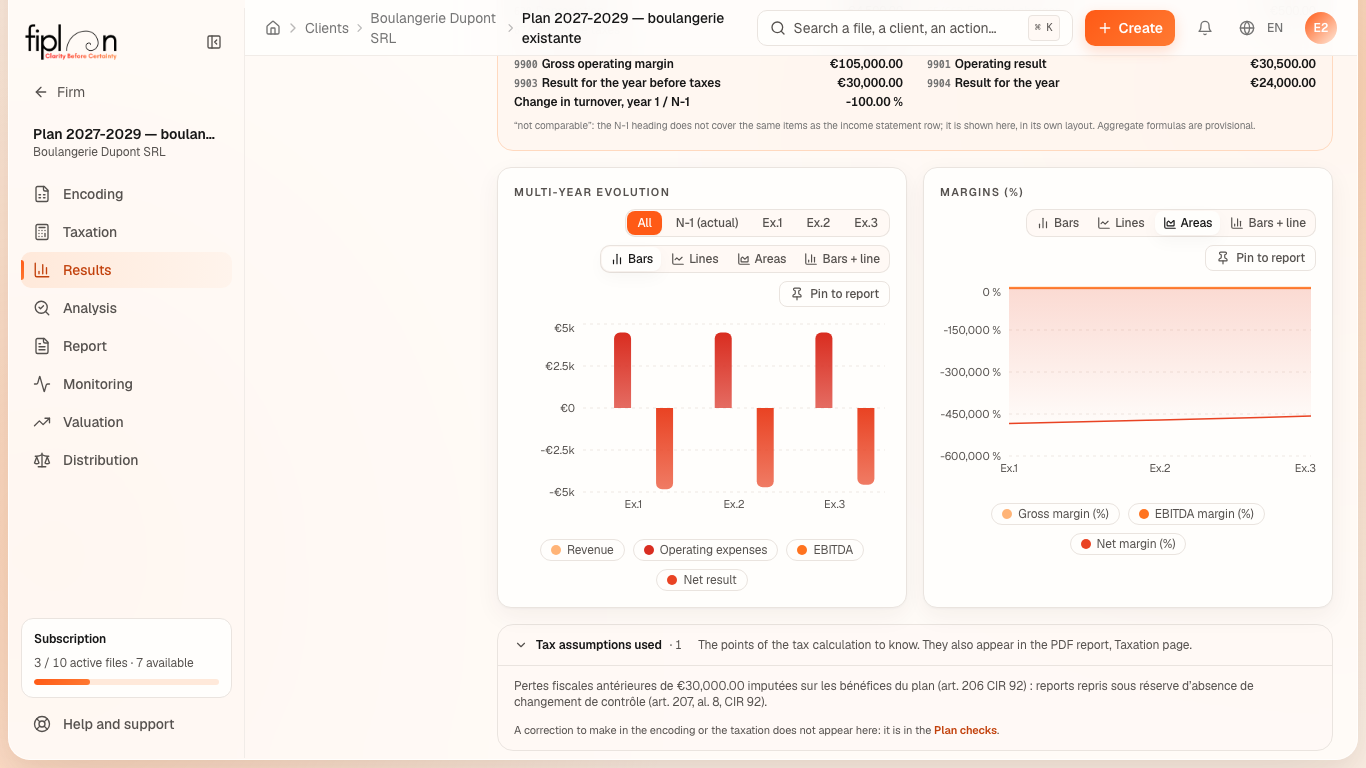Image resolution: width=1366 pixels, height=768 pixels.
Task: Filter chart to N-1 (actual)
Action: 707,223
